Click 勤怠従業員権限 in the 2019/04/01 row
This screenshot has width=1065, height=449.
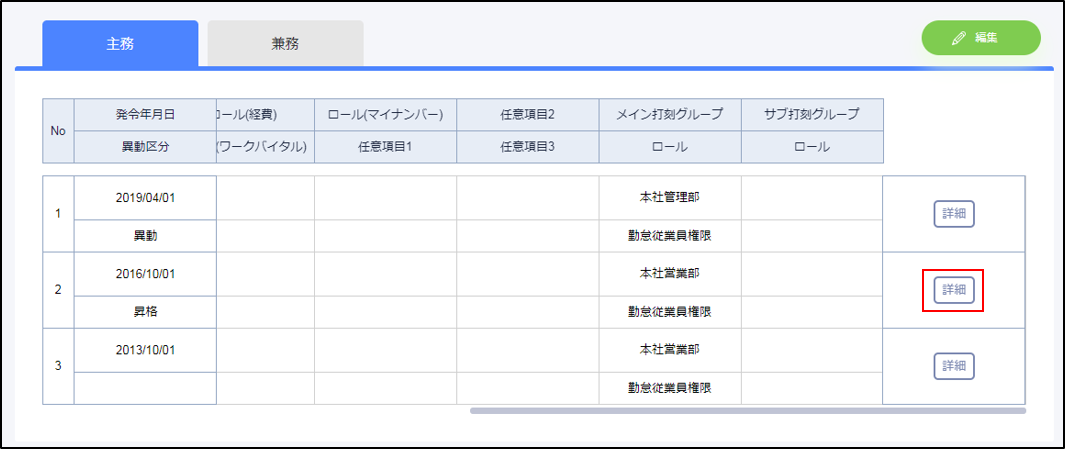670,236
